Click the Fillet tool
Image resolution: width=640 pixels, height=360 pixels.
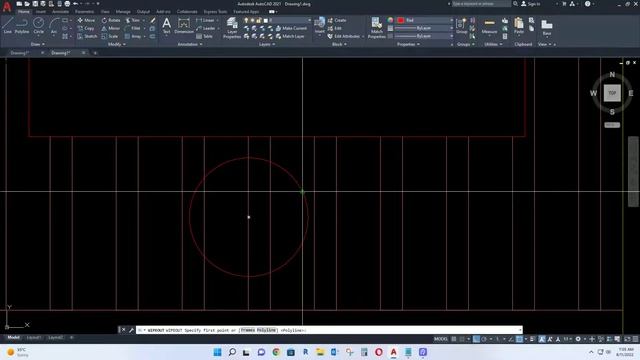133,28
